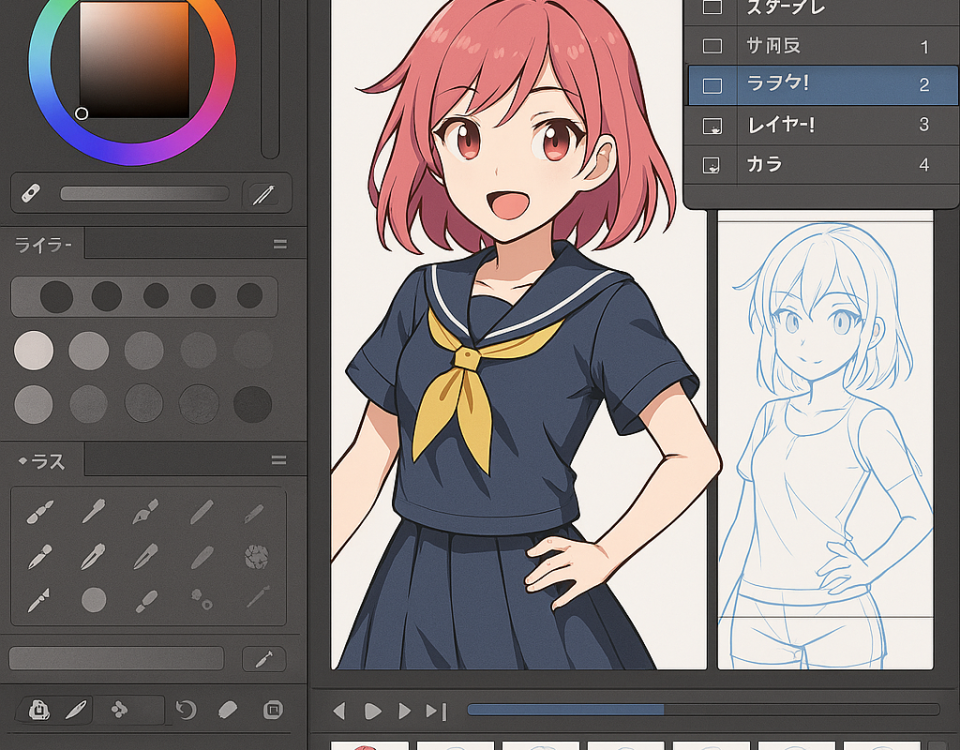Select the ラヲケ! layer numbered 2
The image size is (960, 750).
point(820,86)
